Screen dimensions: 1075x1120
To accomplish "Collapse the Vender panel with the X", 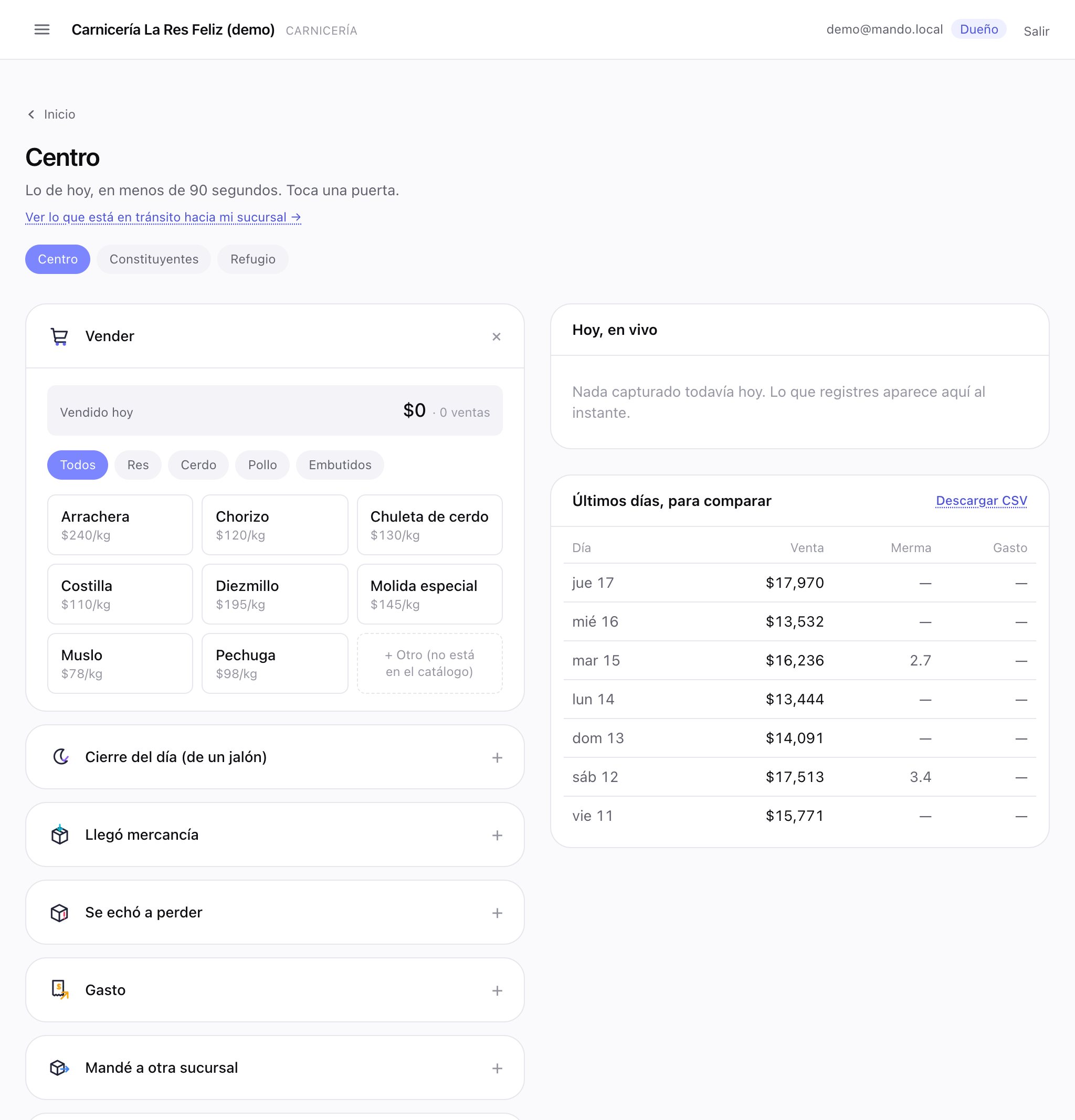I will 497,336.
